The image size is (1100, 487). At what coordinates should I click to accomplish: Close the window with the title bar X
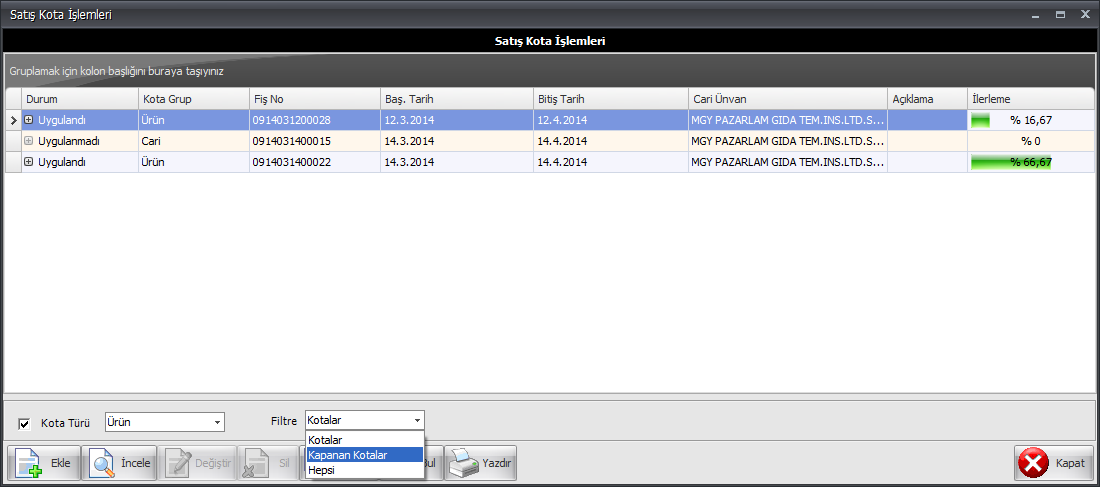click(1087, 15)
